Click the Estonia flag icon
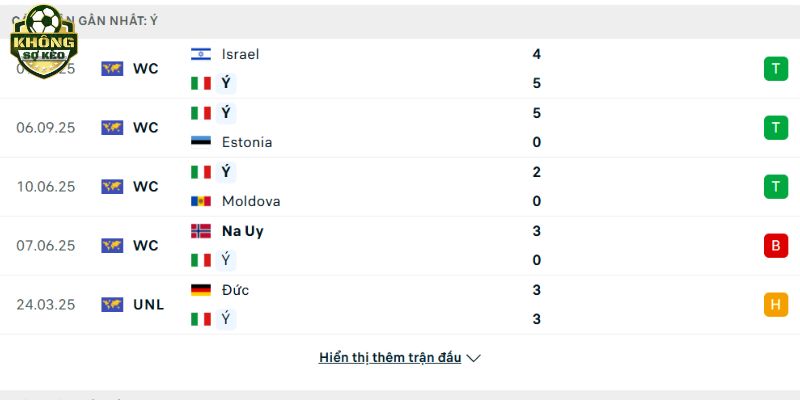800x400 pixels. pyautogui.click(x=201, y=142)
